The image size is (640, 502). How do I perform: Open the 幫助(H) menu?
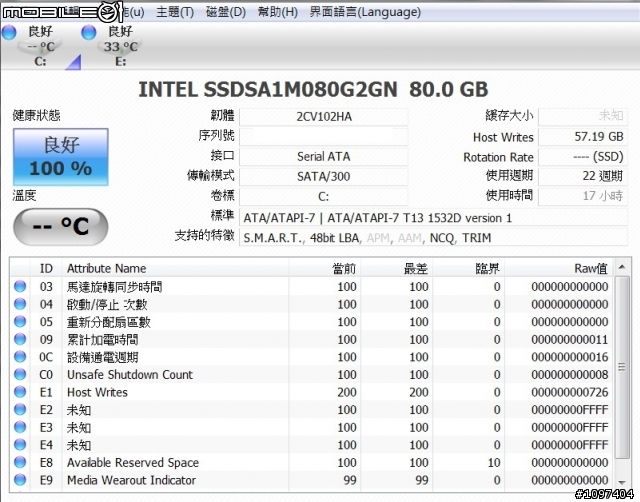point(278,12)
